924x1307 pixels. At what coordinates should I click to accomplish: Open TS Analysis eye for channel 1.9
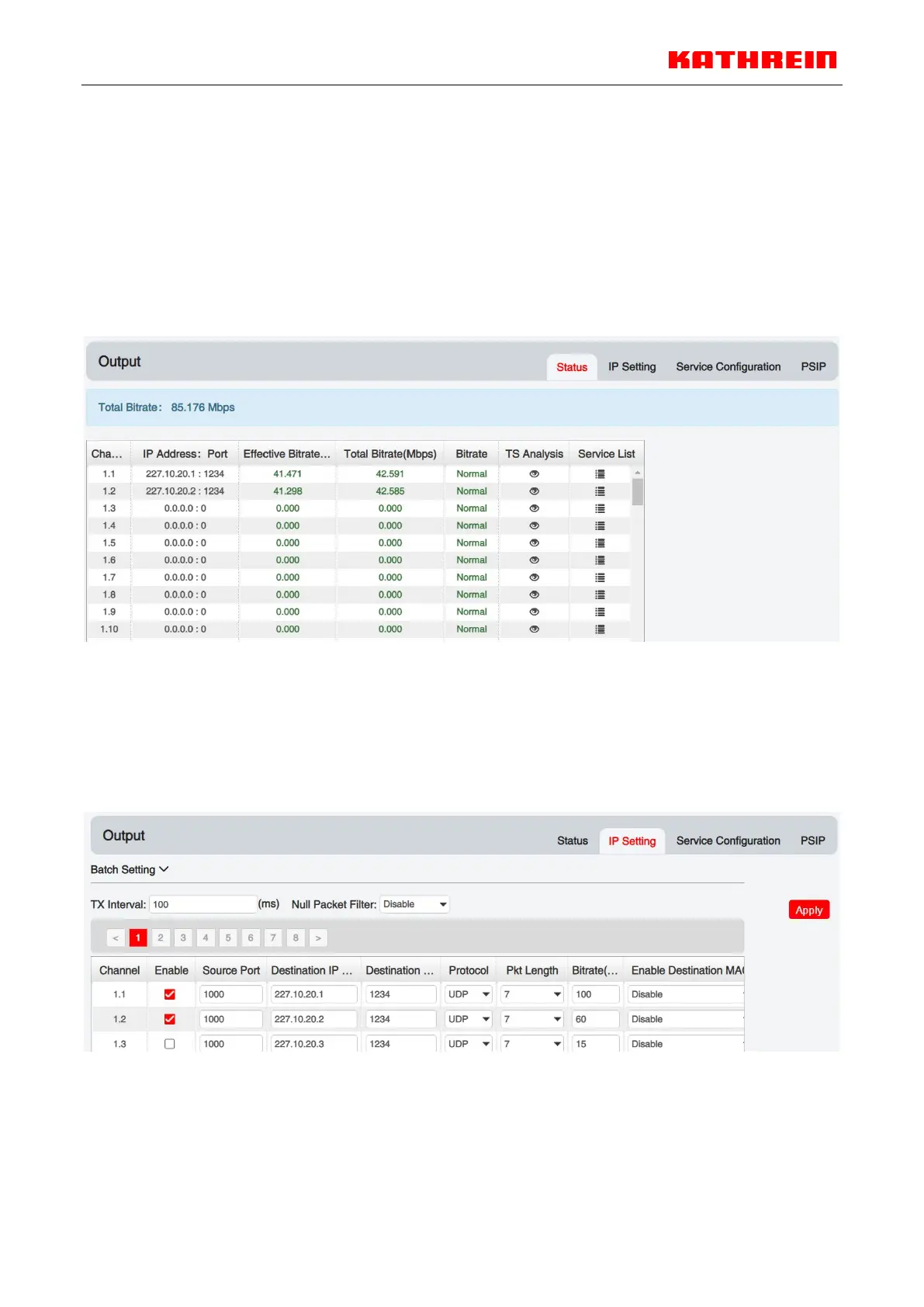[534, 612]
